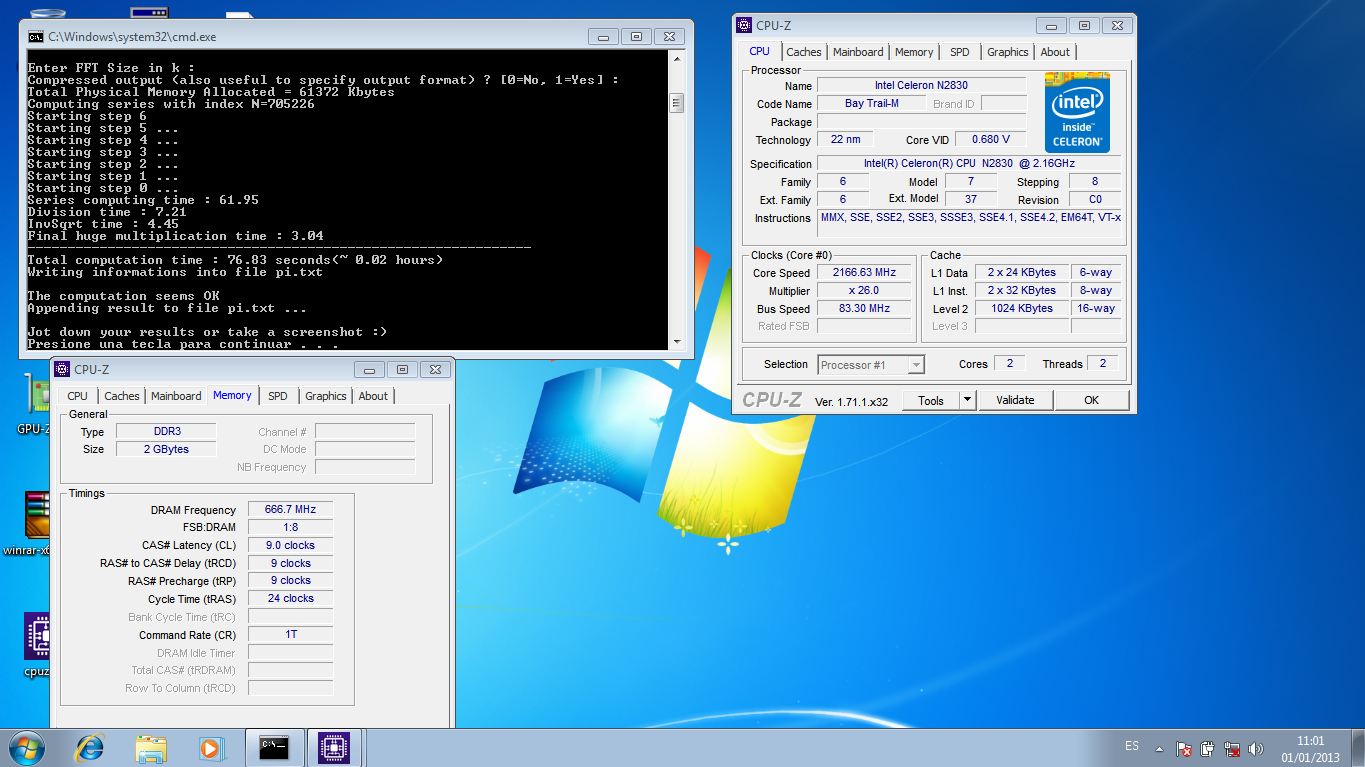
Task: Open Mainboard tab in CPU window
Action: [x=858, y=52]
